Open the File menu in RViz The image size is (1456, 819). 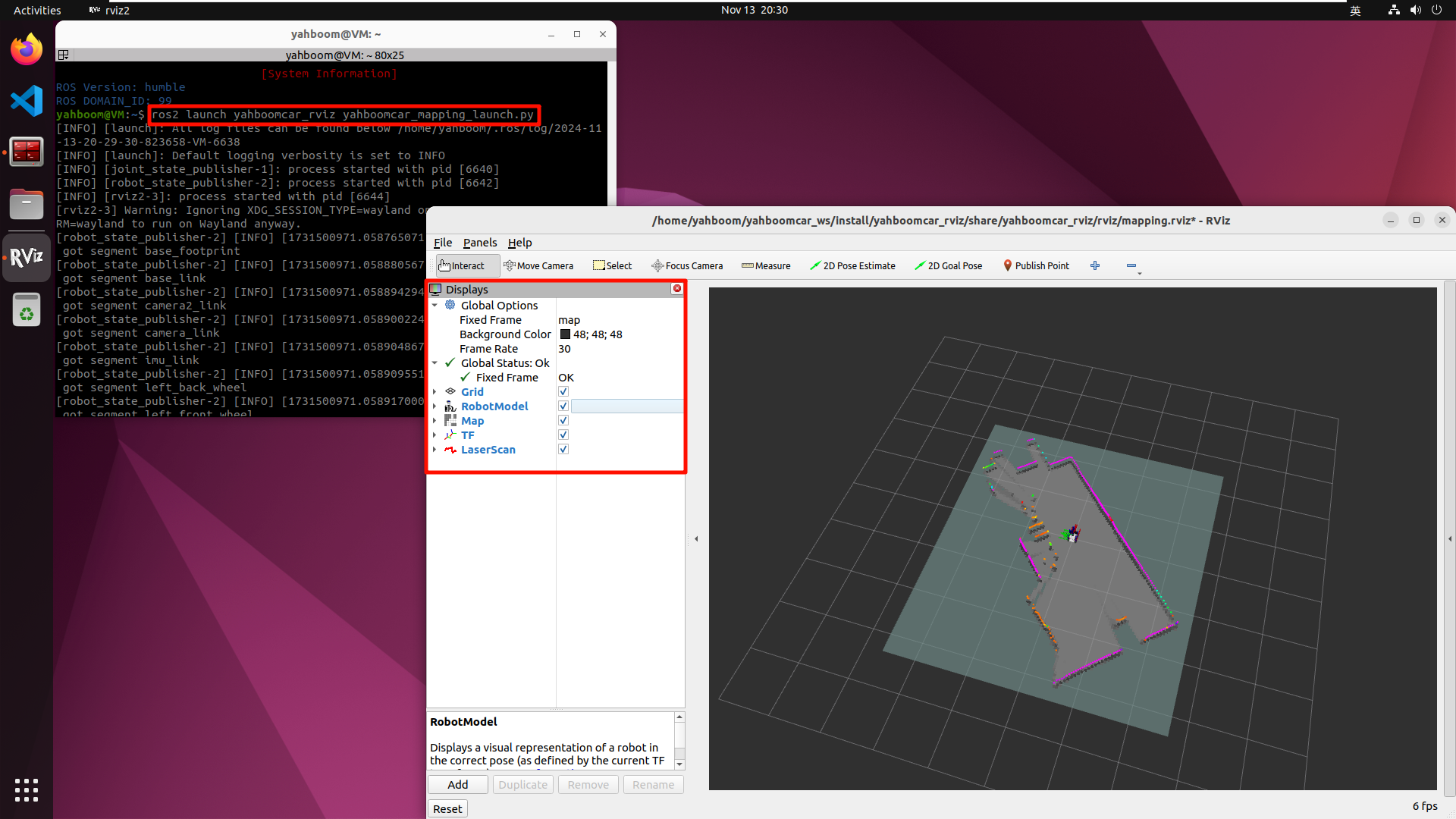[443, 242]
